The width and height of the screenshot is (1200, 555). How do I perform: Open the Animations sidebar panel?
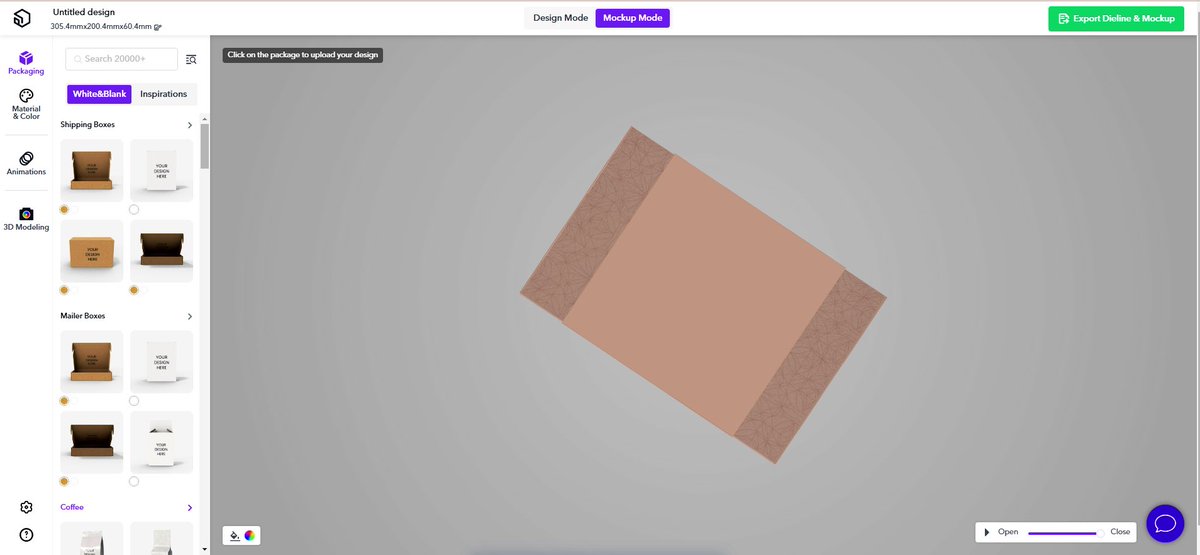26,163
